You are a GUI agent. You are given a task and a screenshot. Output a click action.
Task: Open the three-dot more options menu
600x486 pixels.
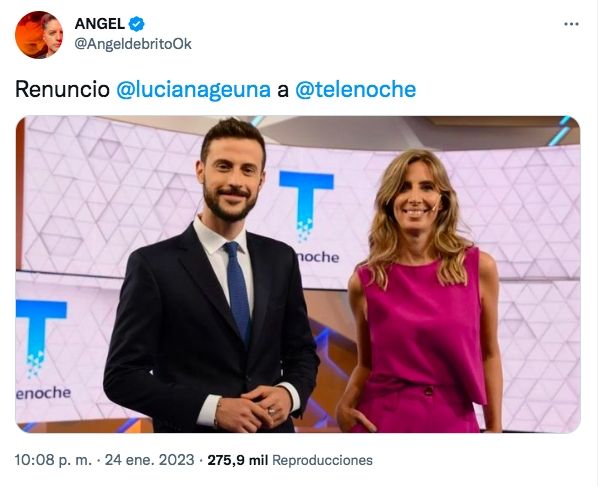(571, 24)
